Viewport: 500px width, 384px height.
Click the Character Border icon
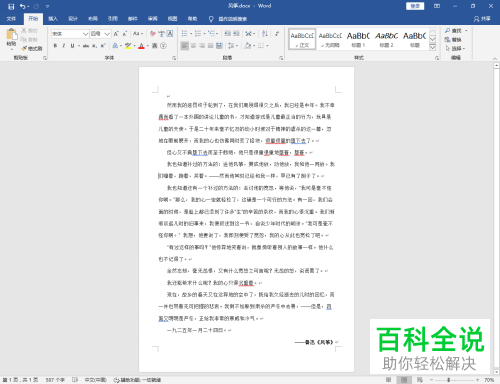pos(170,34)
